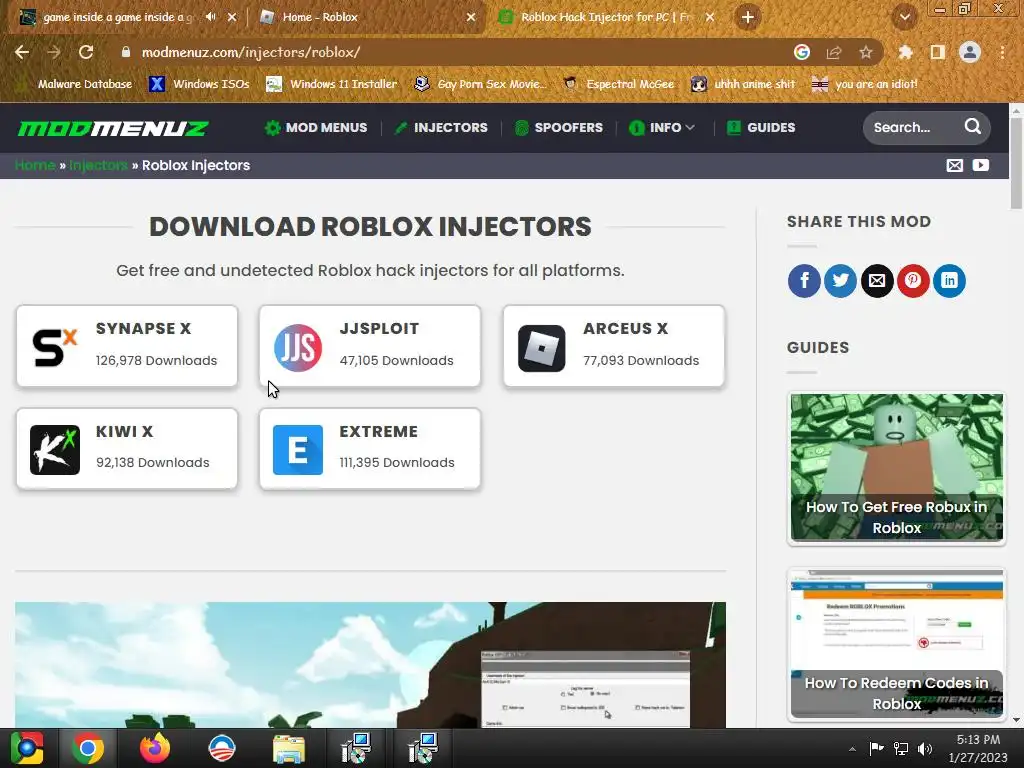Open Chrome from the taskbar
1024x768 pixels.
pos(88,748)
